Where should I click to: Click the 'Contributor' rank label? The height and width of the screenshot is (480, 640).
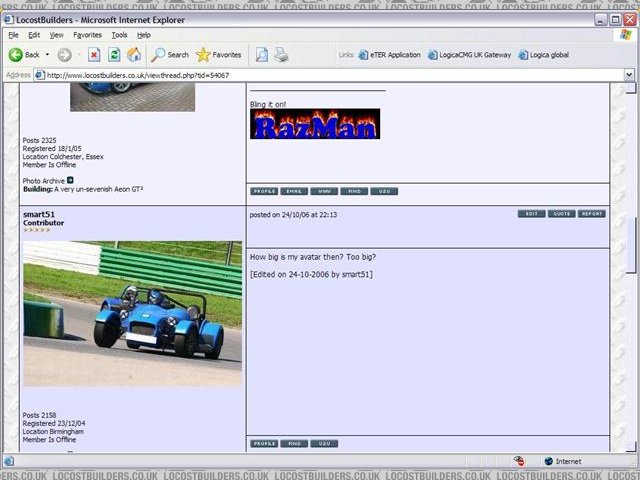pos(43,223)
